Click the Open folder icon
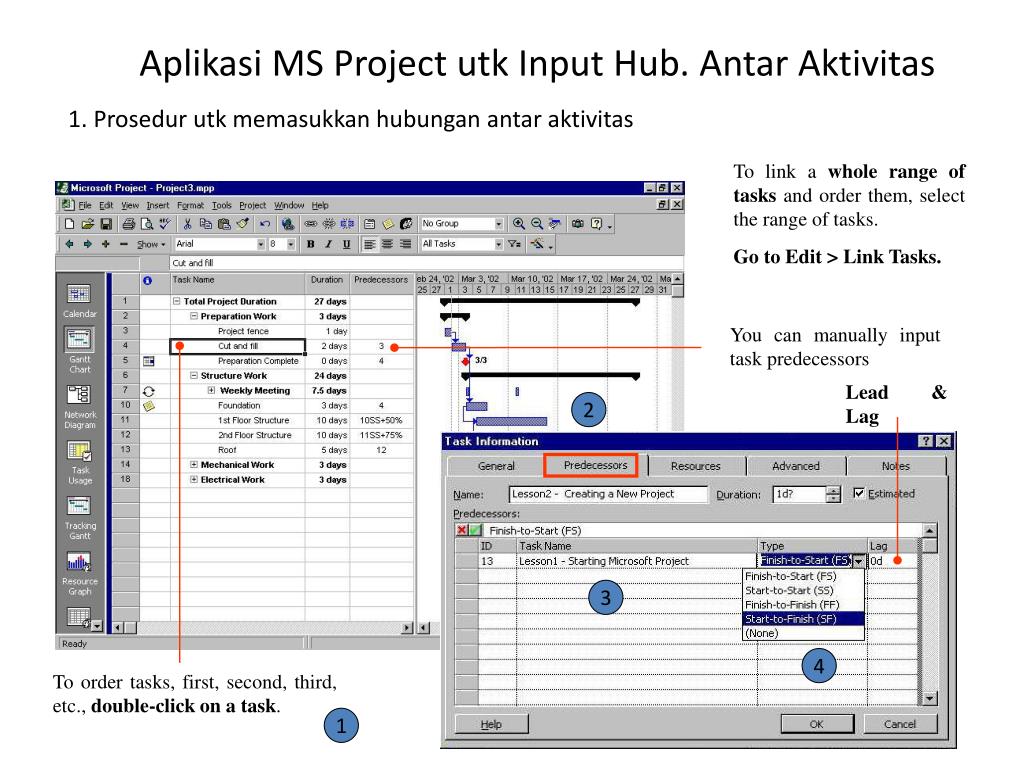The image size is (1024, 768). tap(88, 224)
